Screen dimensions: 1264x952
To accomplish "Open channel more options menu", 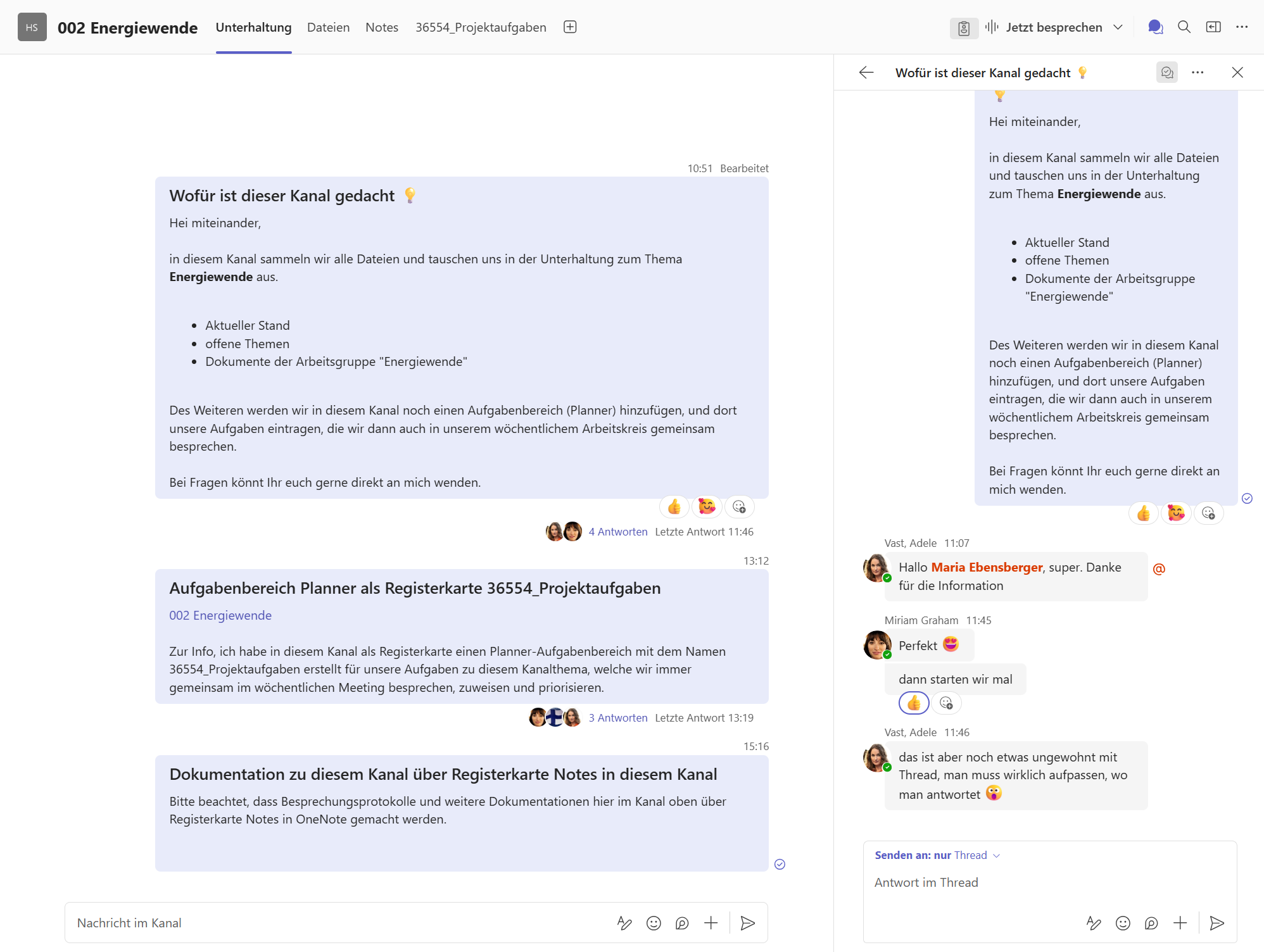I will [1242, 27].
